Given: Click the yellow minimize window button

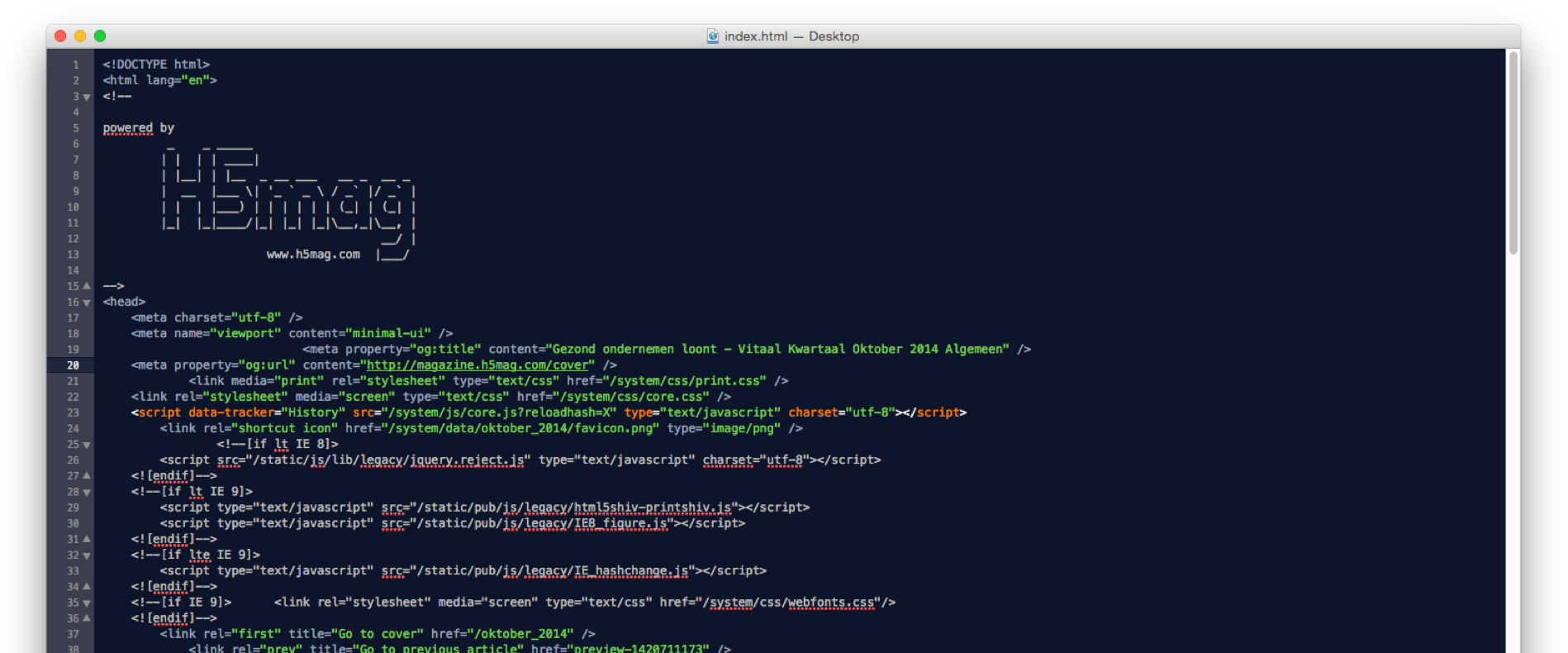Looking at the screenshot, I should [80, 36].
